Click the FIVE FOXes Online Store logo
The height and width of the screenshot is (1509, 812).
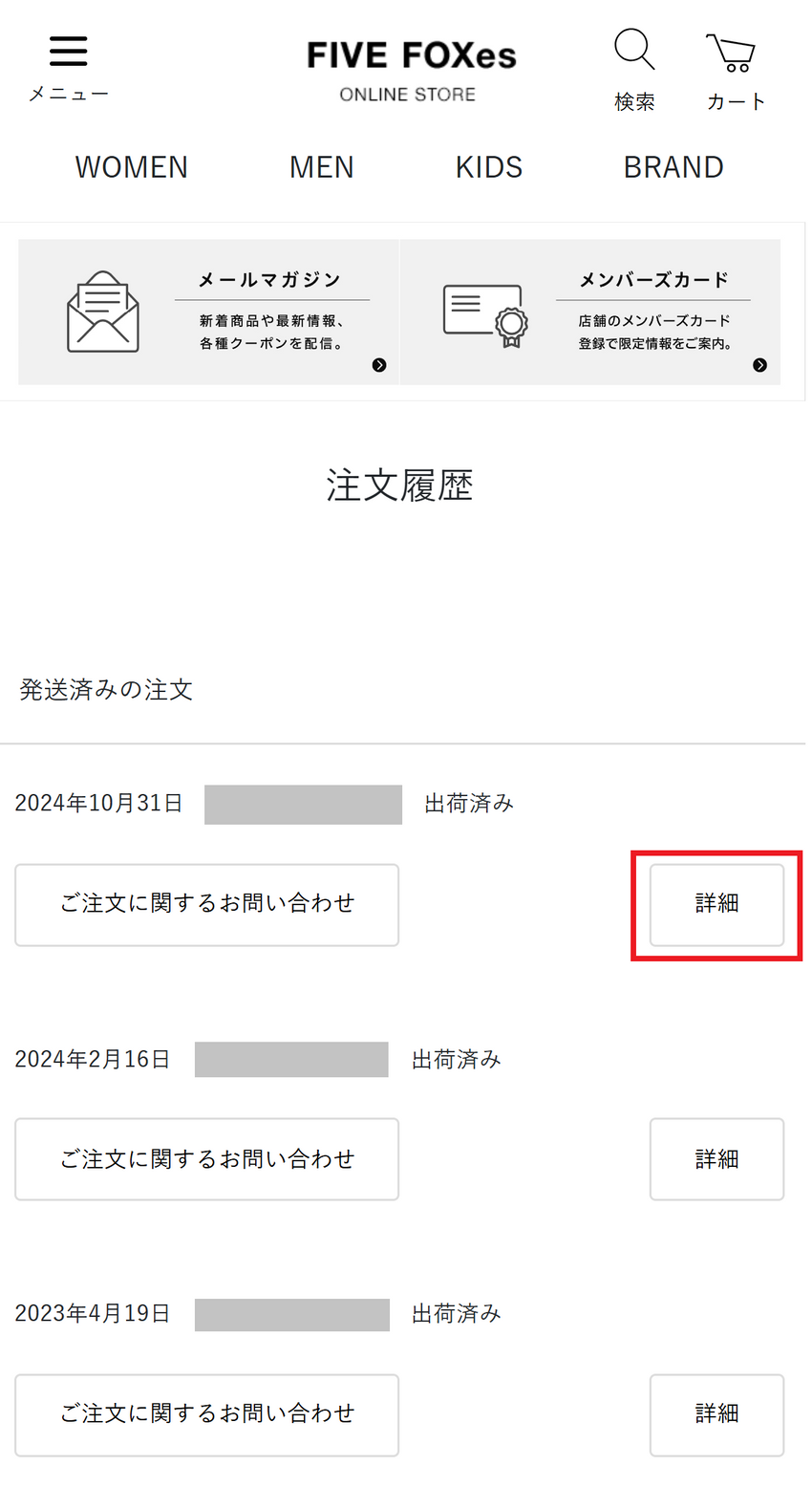pyautogui.click(x=410, y=69)
